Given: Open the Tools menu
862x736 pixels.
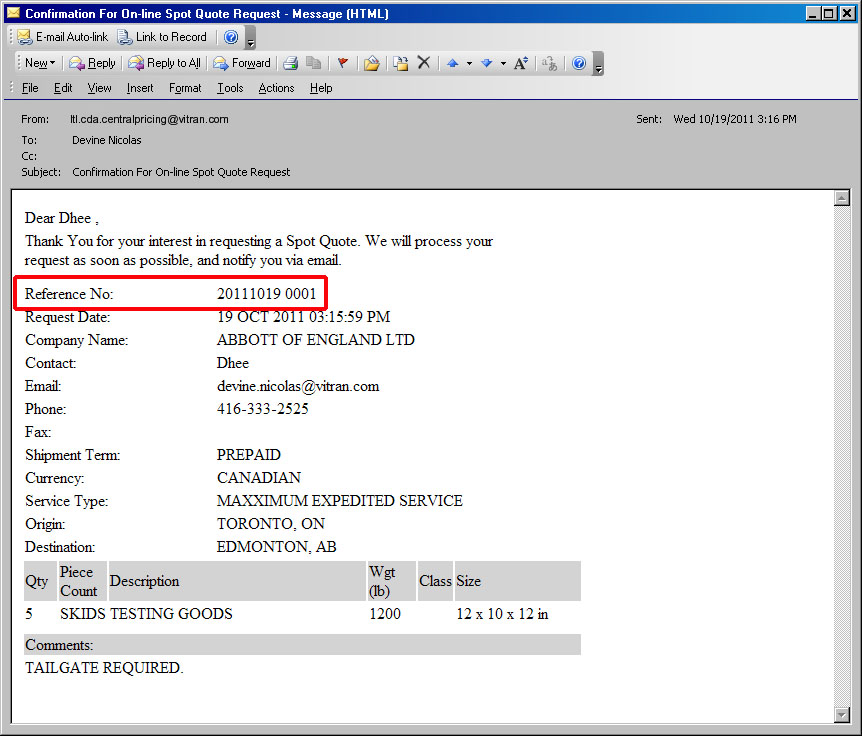Looking at the screenshot, I should [230, 88].
